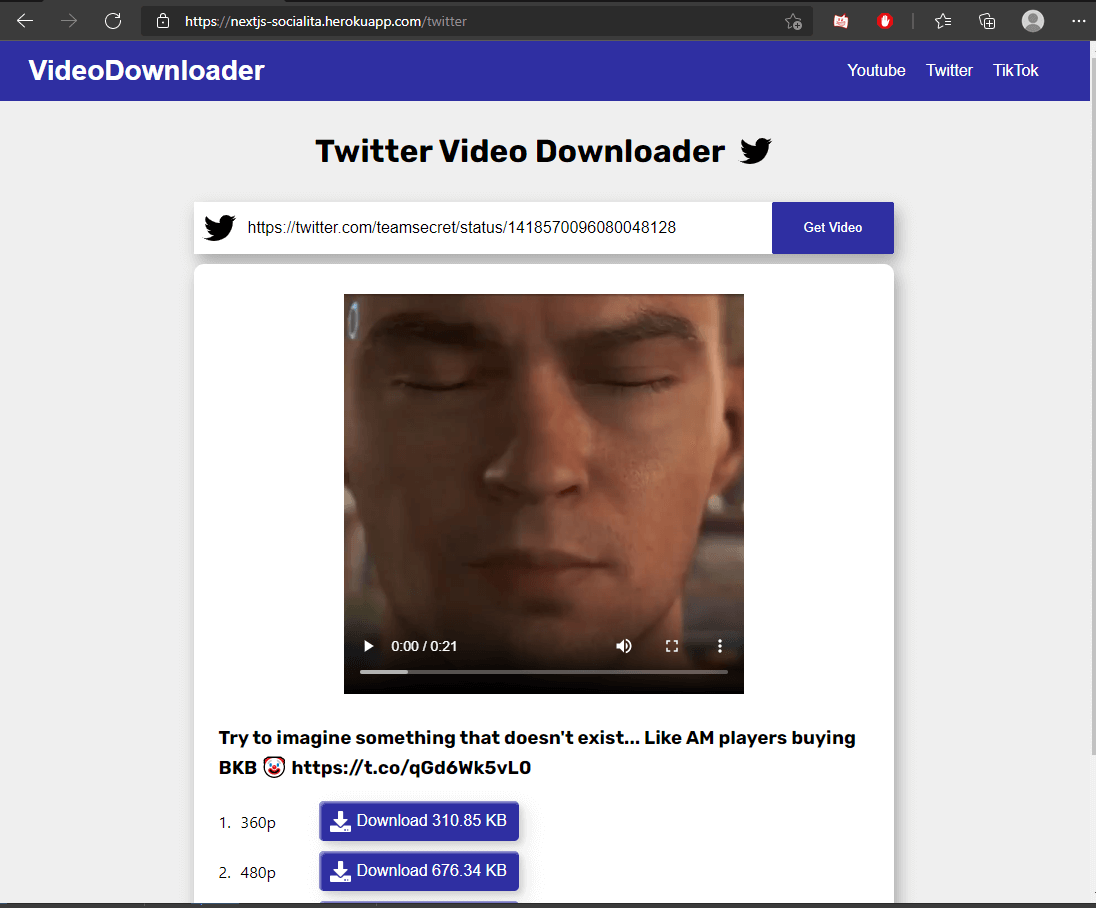Open the red and white extension icon
Viewport: 1096px width, 908px height.
tap(841, 22)
